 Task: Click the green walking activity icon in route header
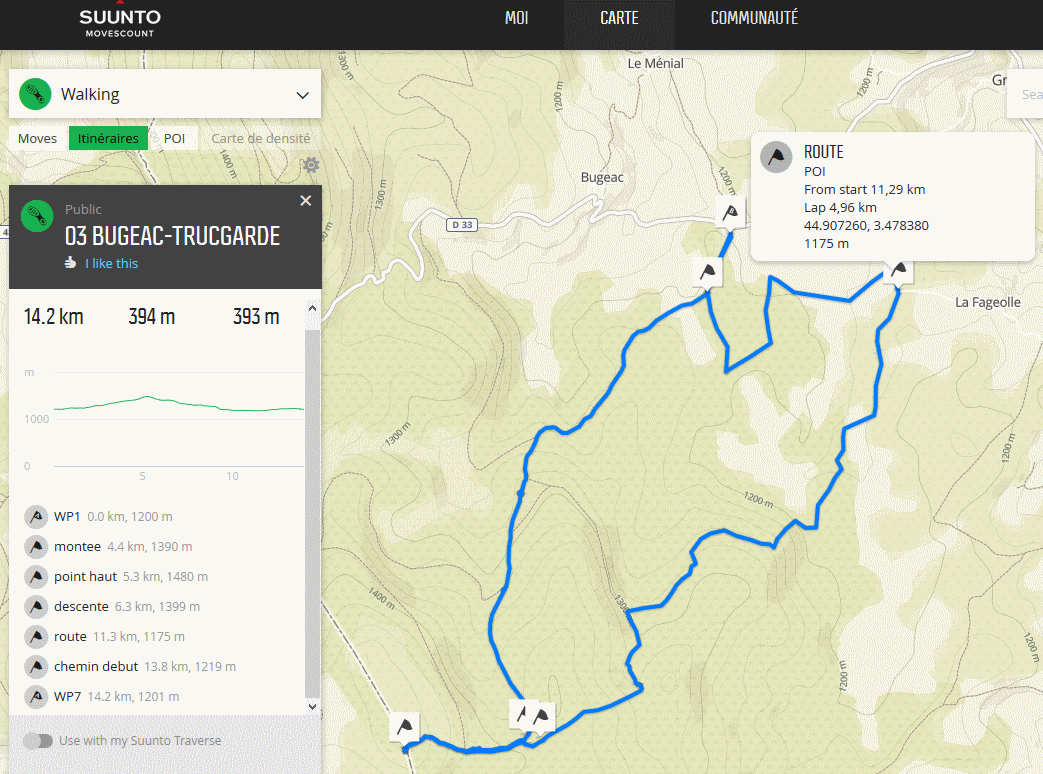tap(37, 215)
